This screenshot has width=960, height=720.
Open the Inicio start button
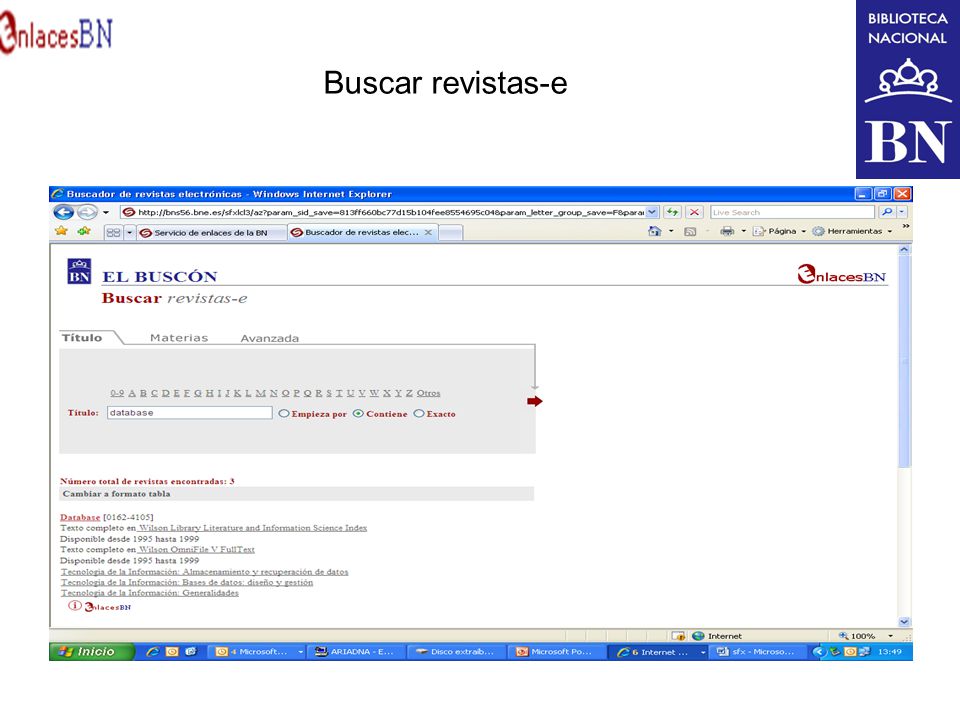(92, 652)
